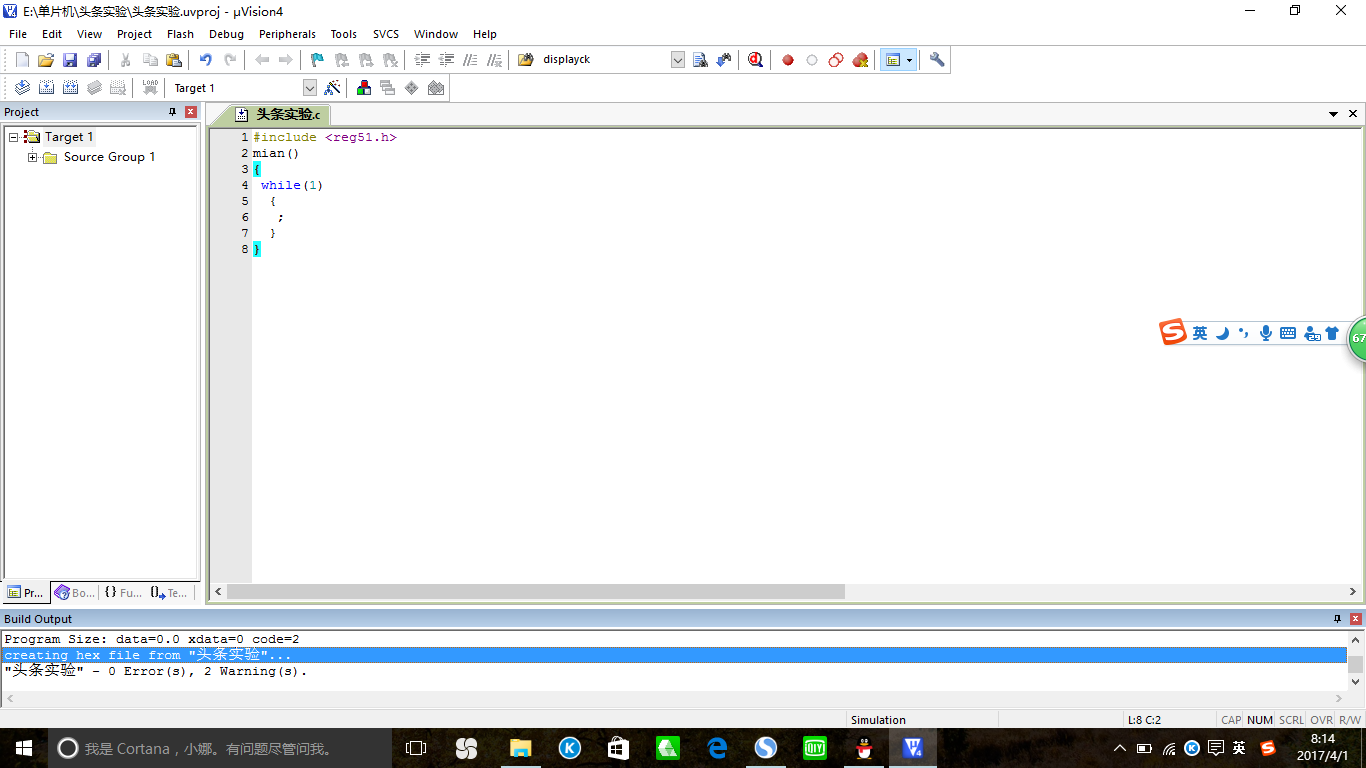Click the Cortana search box
The image size is (1366, 768).
(220, 748)
